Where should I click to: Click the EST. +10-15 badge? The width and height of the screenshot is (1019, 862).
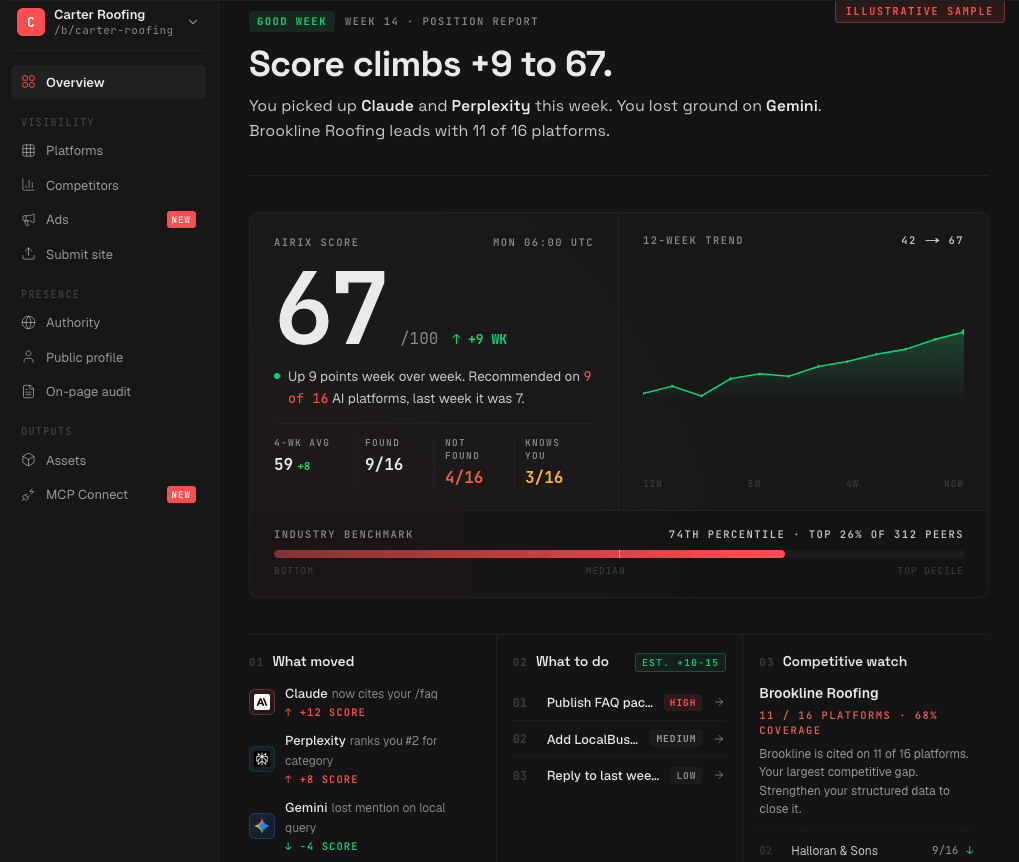[680, 662]
